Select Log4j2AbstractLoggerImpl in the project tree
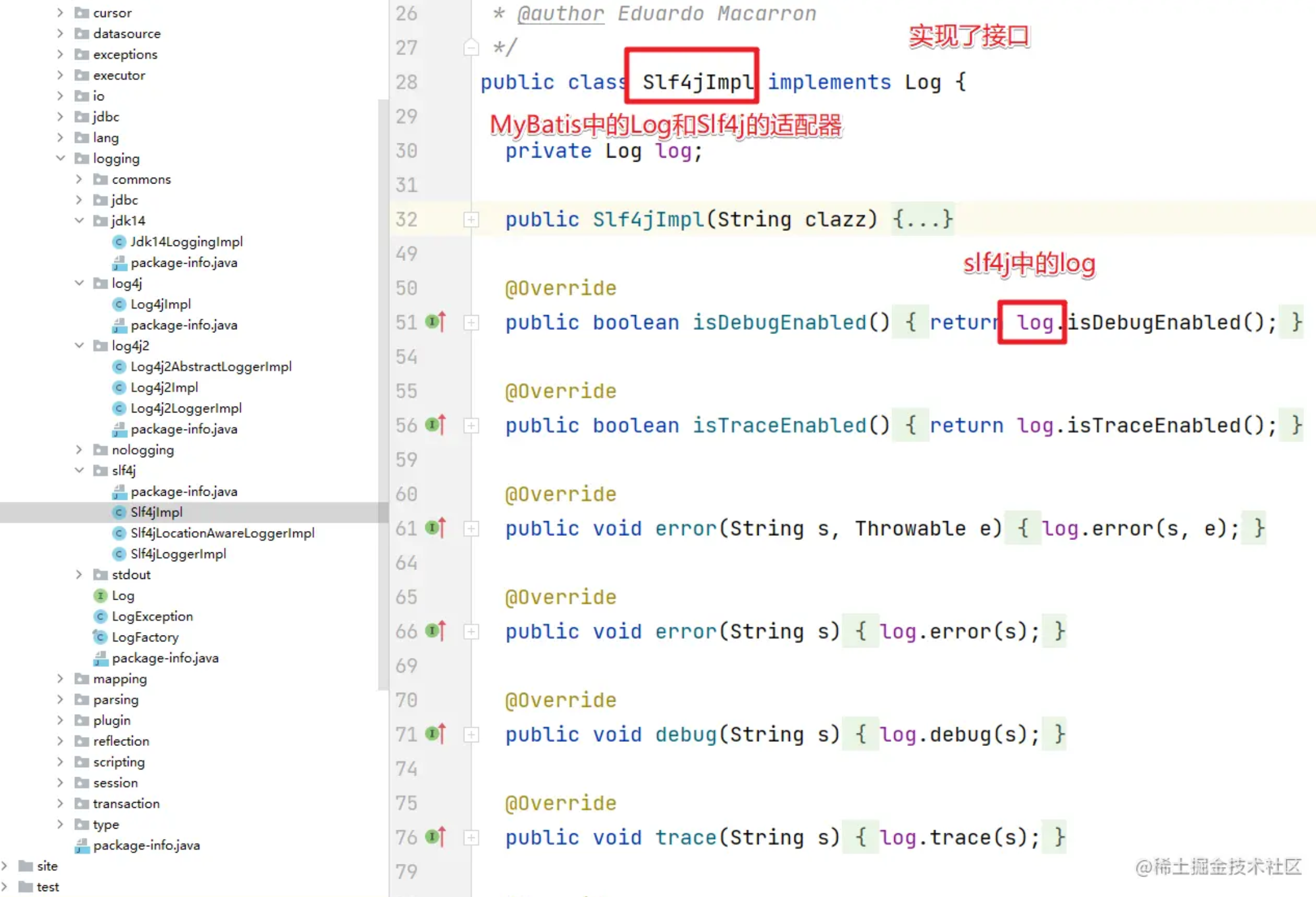 [x=211, y=366]
